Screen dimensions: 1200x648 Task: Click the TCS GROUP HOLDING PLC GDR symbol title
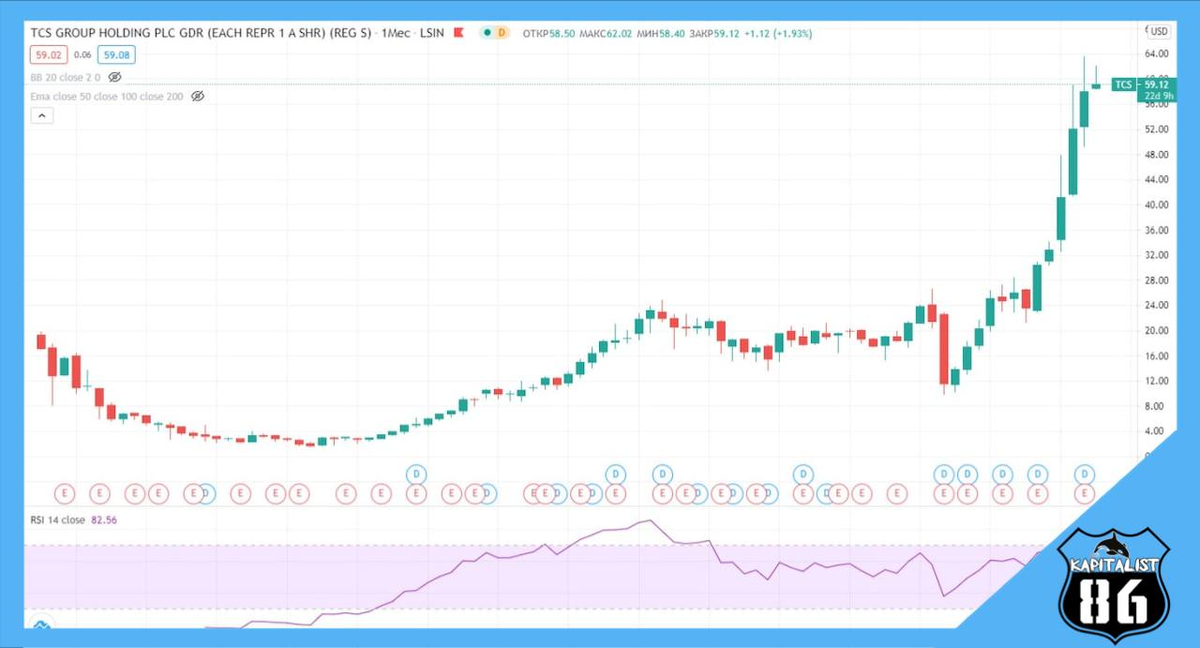(x=201, y=33)
